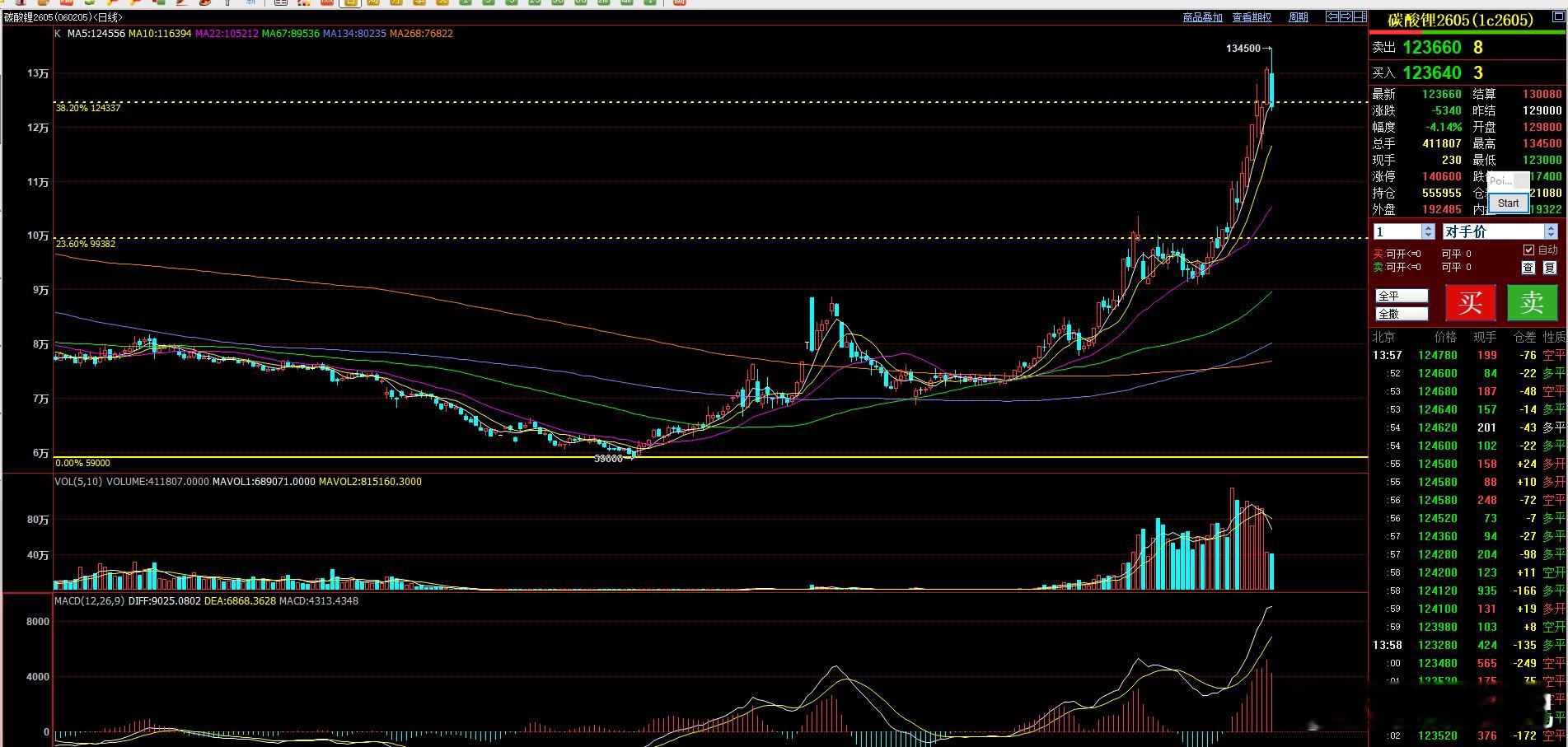Click the 全撤 cancel-all button
Viewport: 1568px width, 747px height.
(1401, 314)
